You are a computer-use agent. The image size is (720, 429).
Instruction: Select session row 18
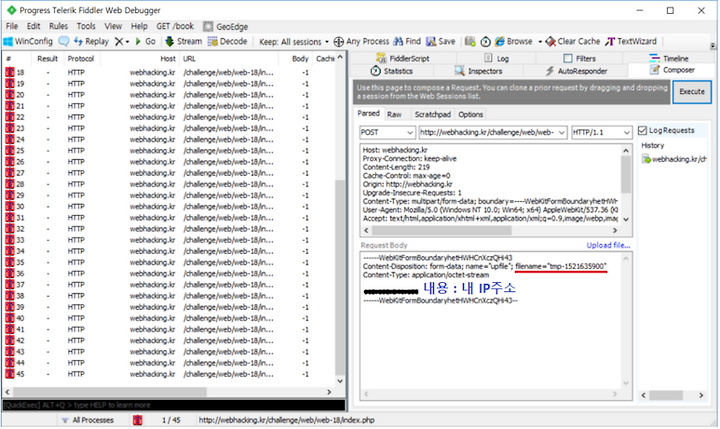click(x=172, y=73)
